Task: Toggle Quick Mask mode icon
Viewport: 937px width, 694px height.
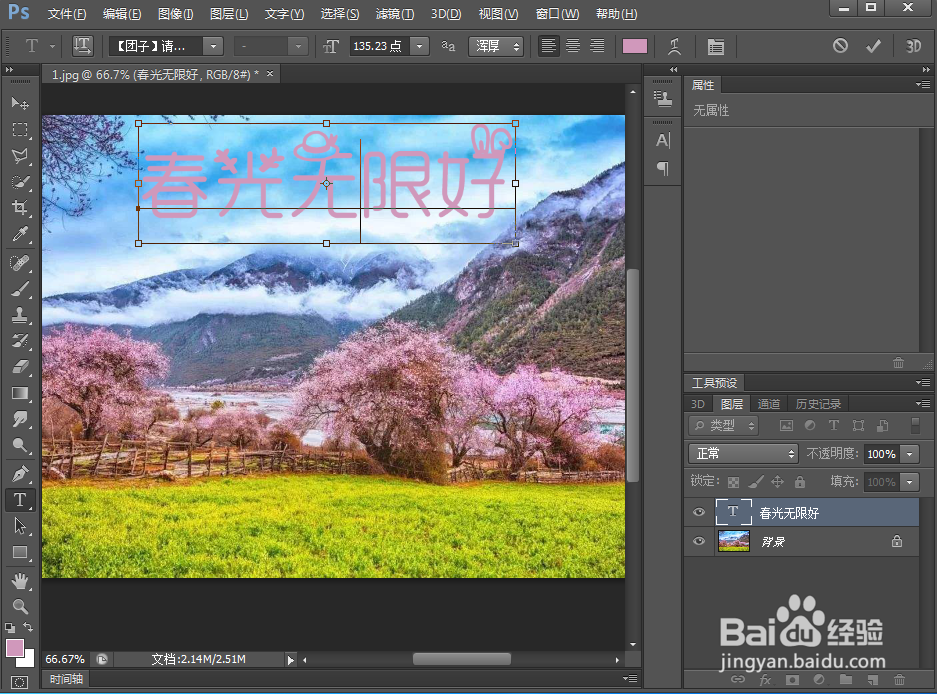Action: click(19, 682)
